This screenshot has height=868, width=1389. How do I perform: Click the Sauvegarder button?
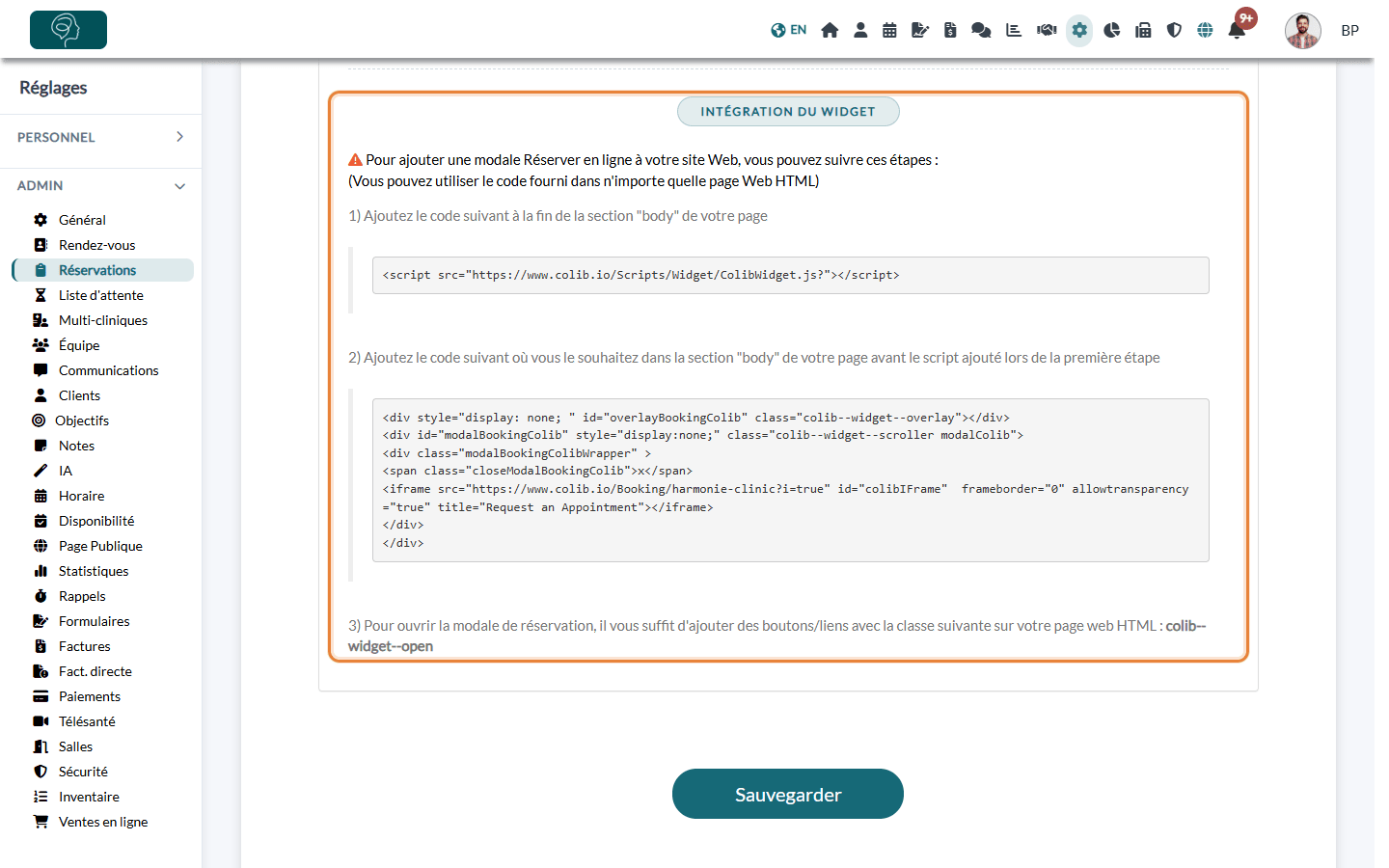tap(788, 794)
